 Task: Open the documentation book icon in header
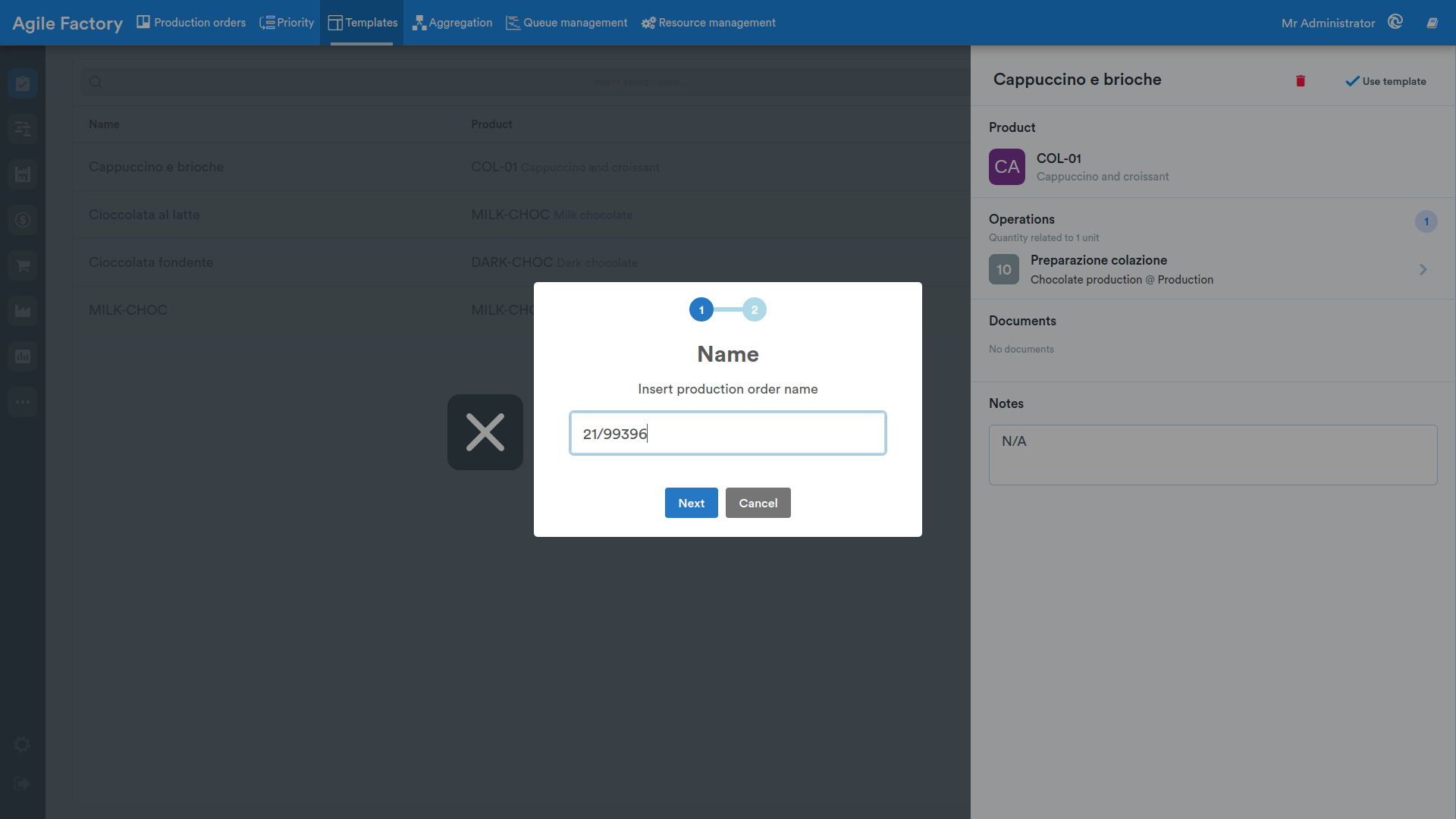coord(1432,23)
